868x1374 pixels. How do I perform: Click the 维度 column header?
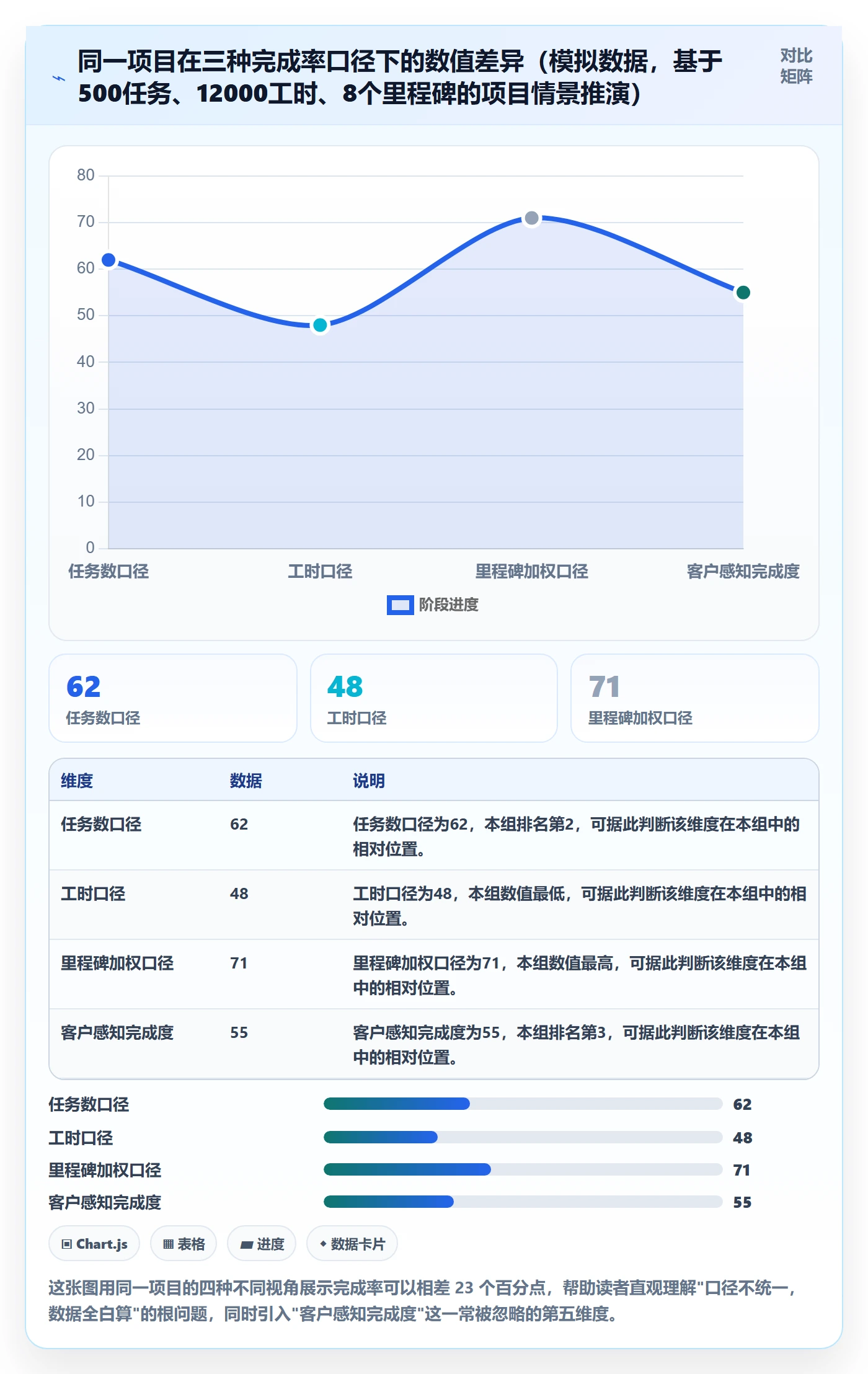77,781
